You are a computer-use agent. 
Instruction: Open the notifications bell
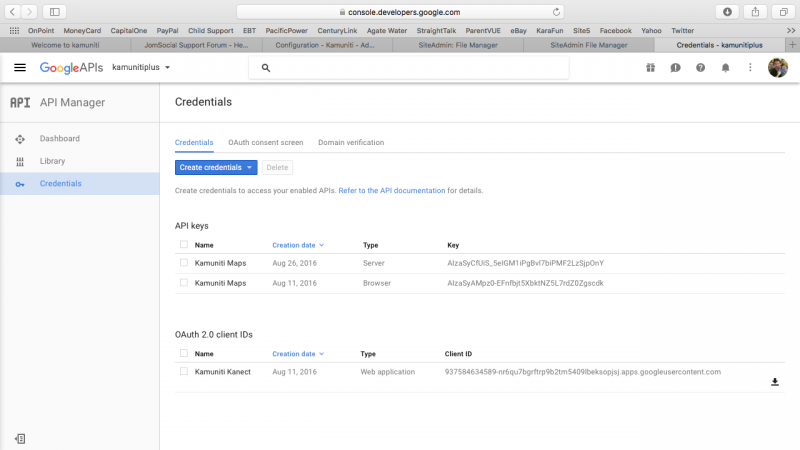pyautogui.click(x=726, y=67)
